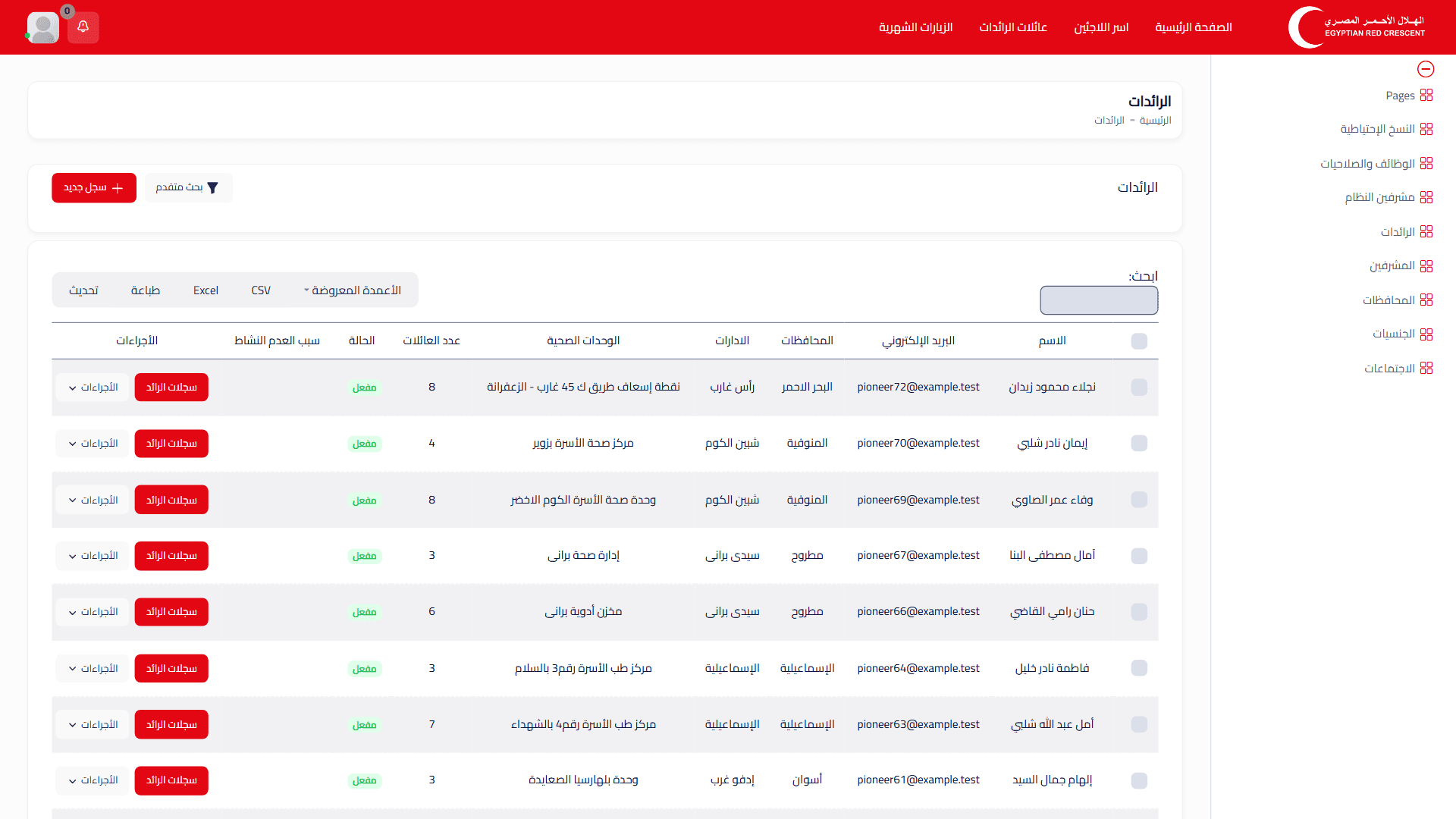Viewport: 1456px width, 819px height.
Task: Expand الأجراءات dropdown for pioneer61 row
Action: pyautogui.click(x=93, y=780)
